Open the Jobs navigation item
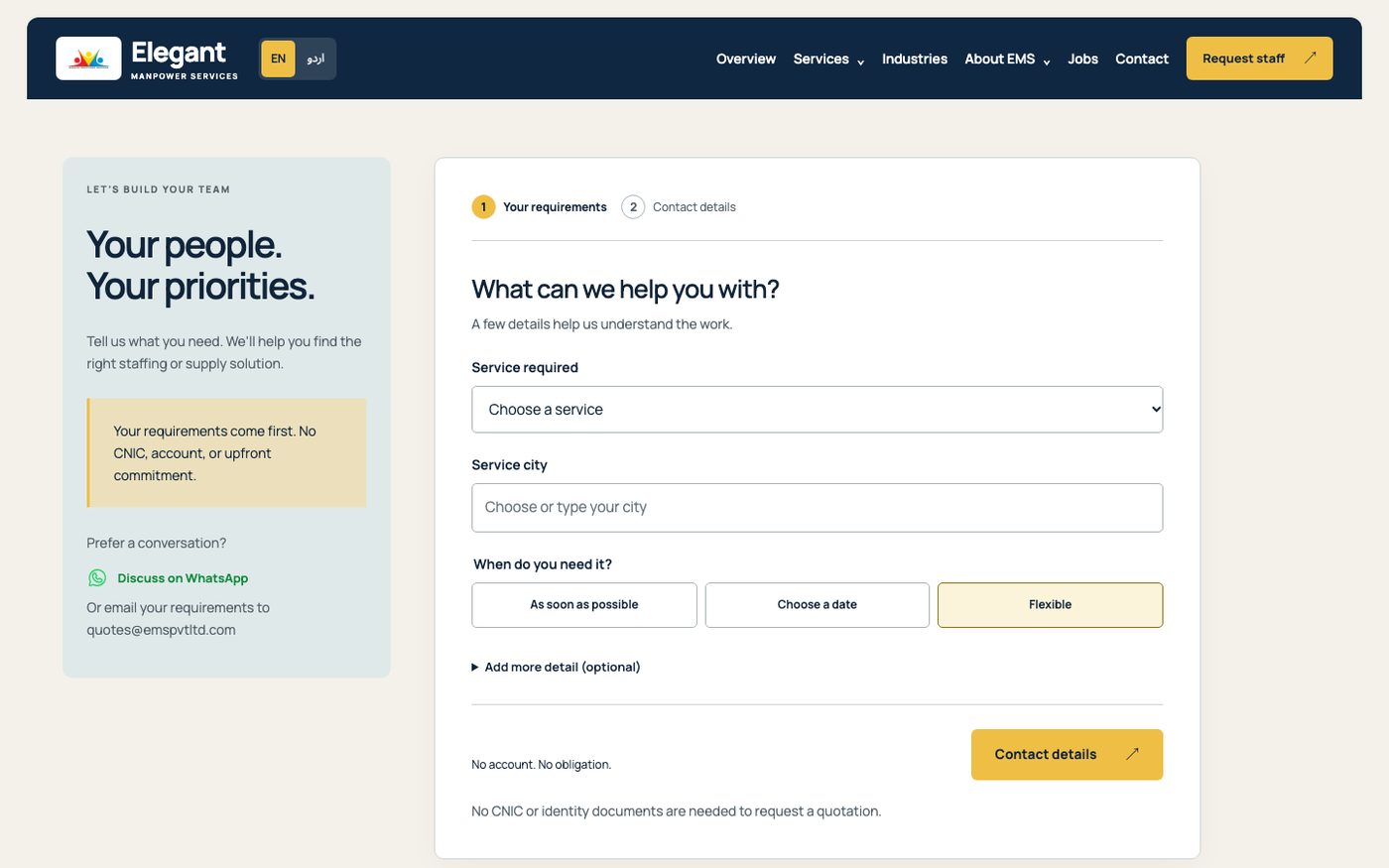This screenshot has width=1389, height=868. (1082, 60)
